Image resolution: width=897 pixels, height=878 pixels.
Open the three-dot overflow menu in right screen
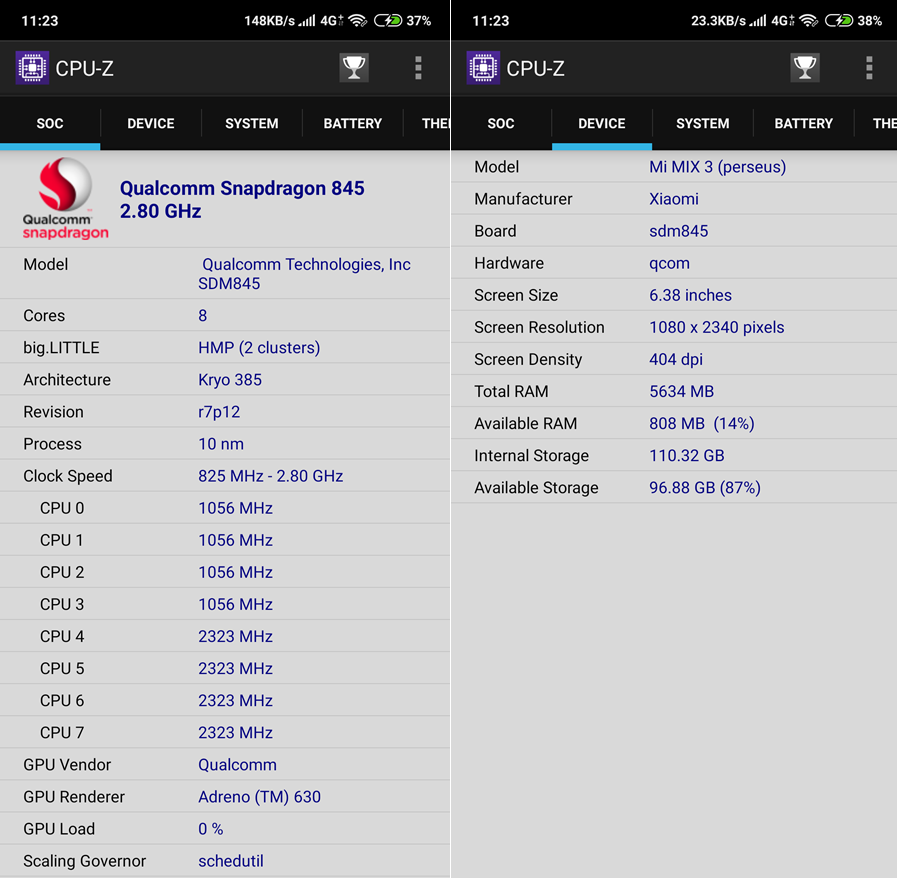click(869, 68)
